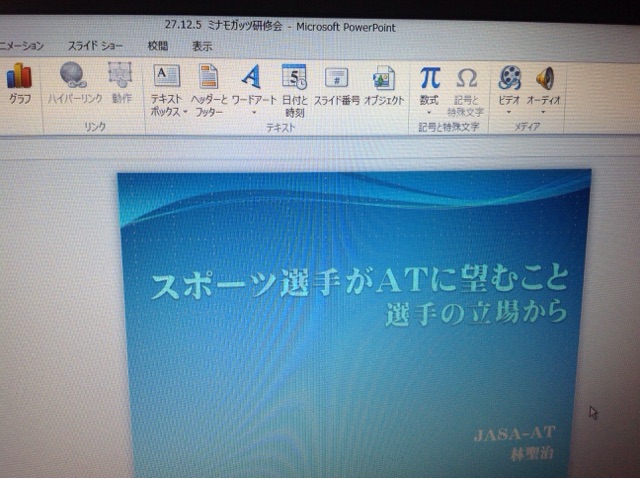Click the ハイパーリンク globe icon
This screenshot has height=479, width=640.
pos(73,75)
